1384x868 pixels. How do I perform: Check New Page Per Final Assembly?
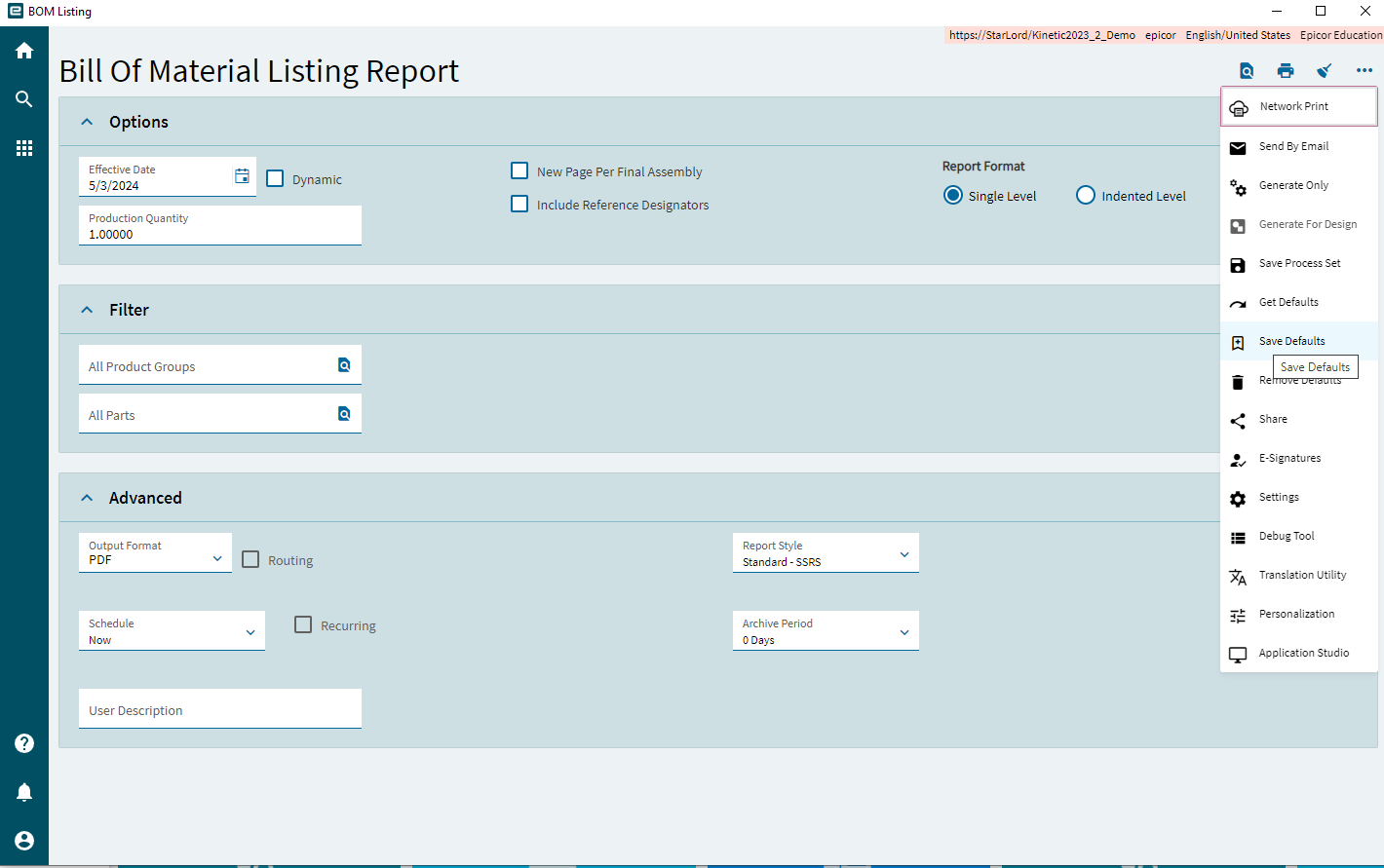[519, 170]
